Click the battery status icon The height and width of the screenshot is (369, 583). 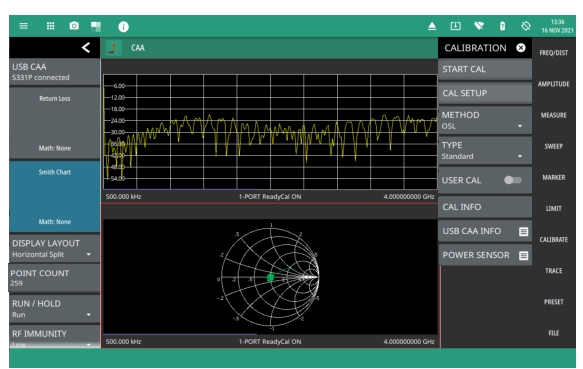[502, 26]
